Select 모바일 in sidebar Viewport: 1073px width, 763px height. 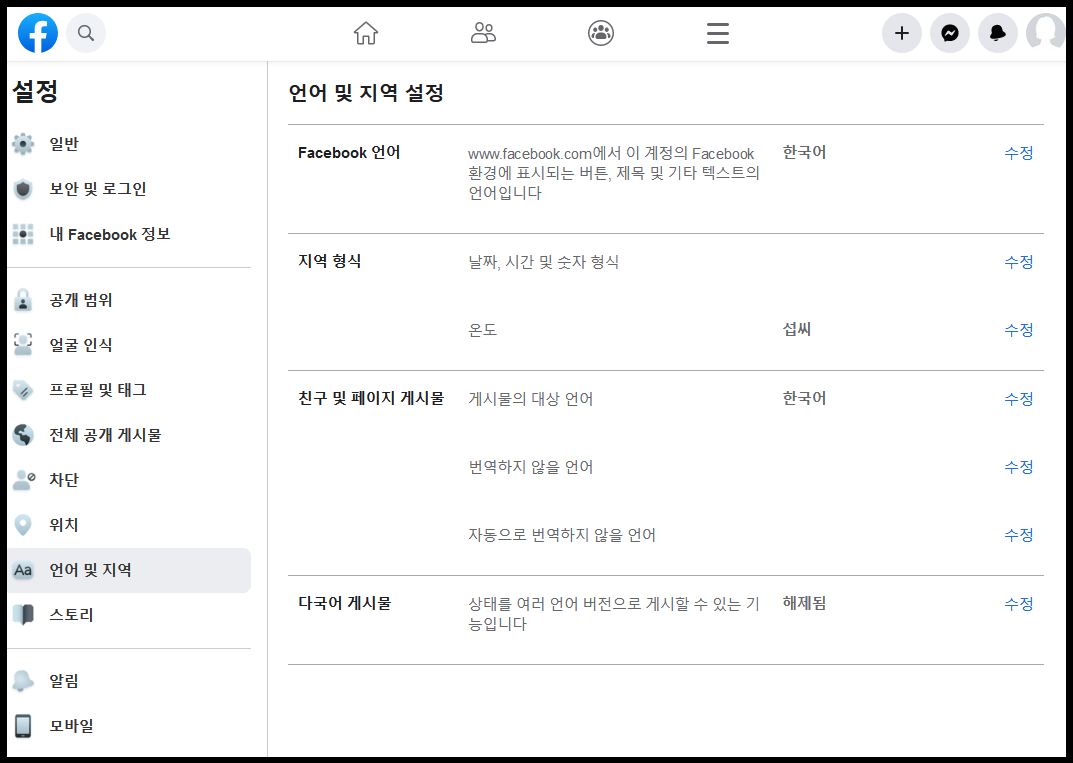(71, 726)
